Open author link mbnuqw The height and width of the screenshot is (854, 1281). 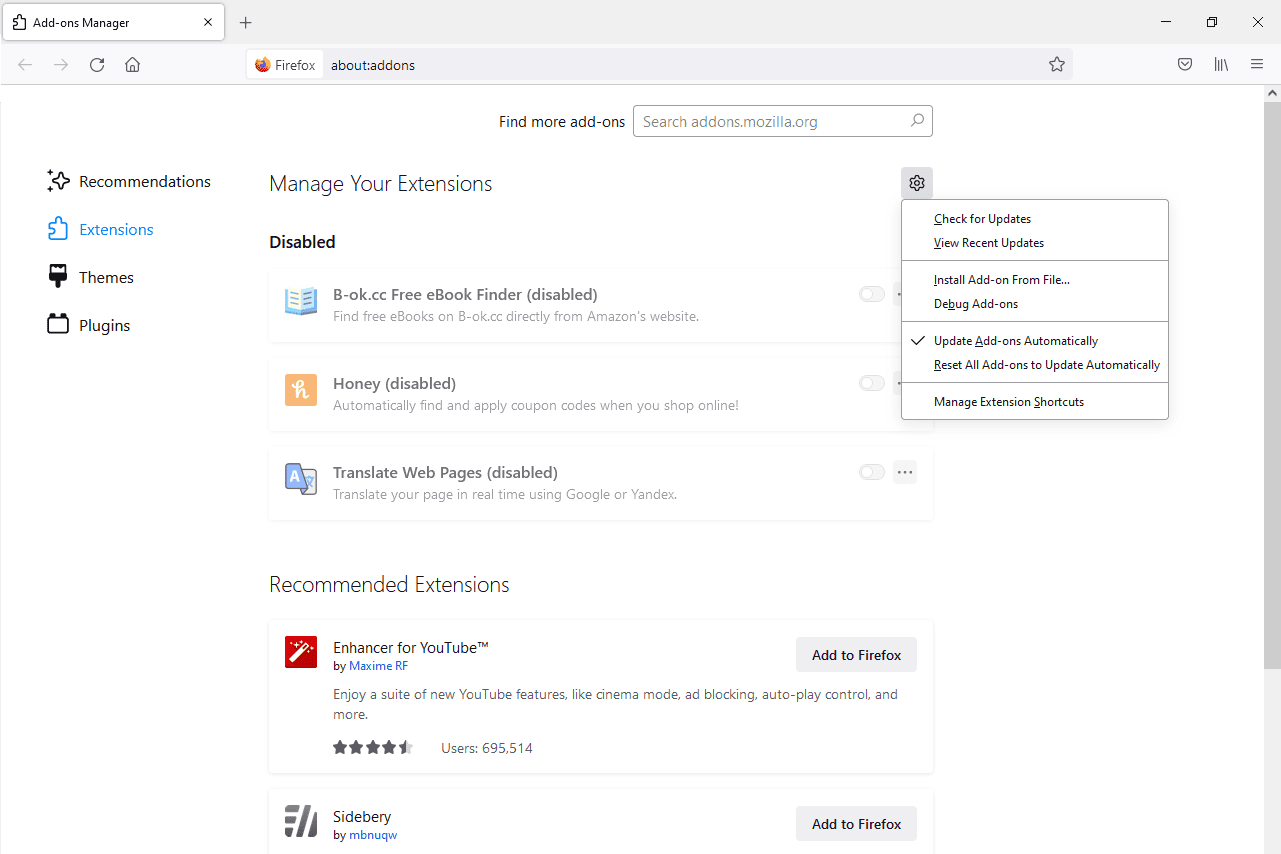click(x=373, y=835)
